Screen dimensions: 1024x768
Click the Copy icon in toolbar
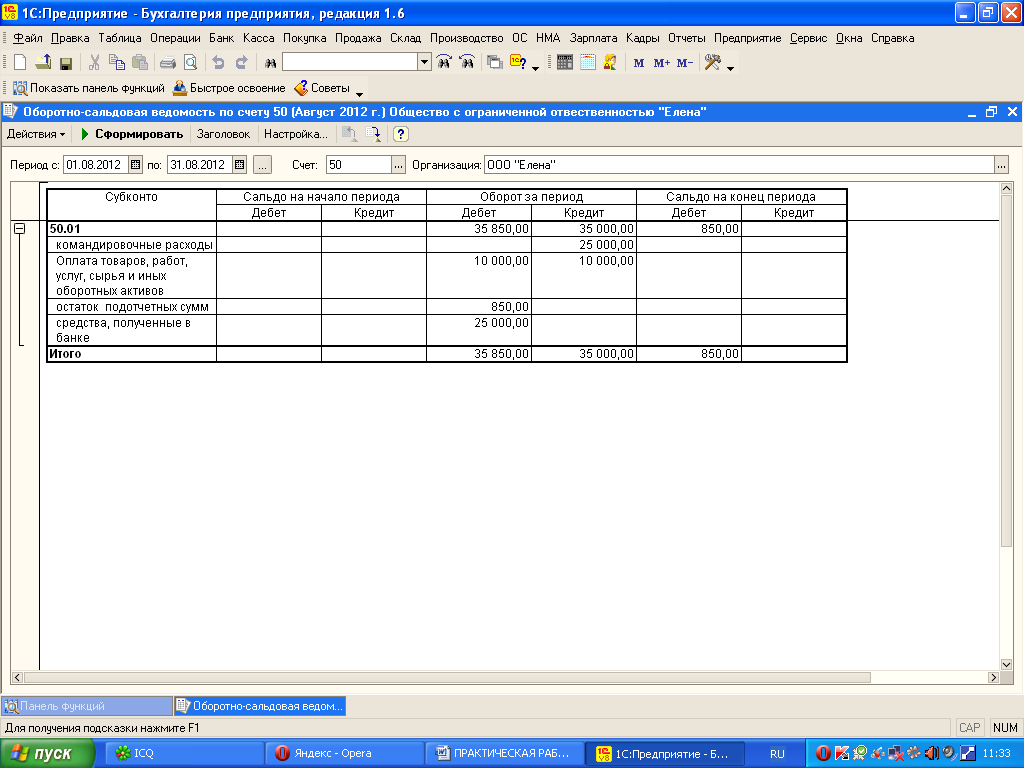[x=117, y=63]
